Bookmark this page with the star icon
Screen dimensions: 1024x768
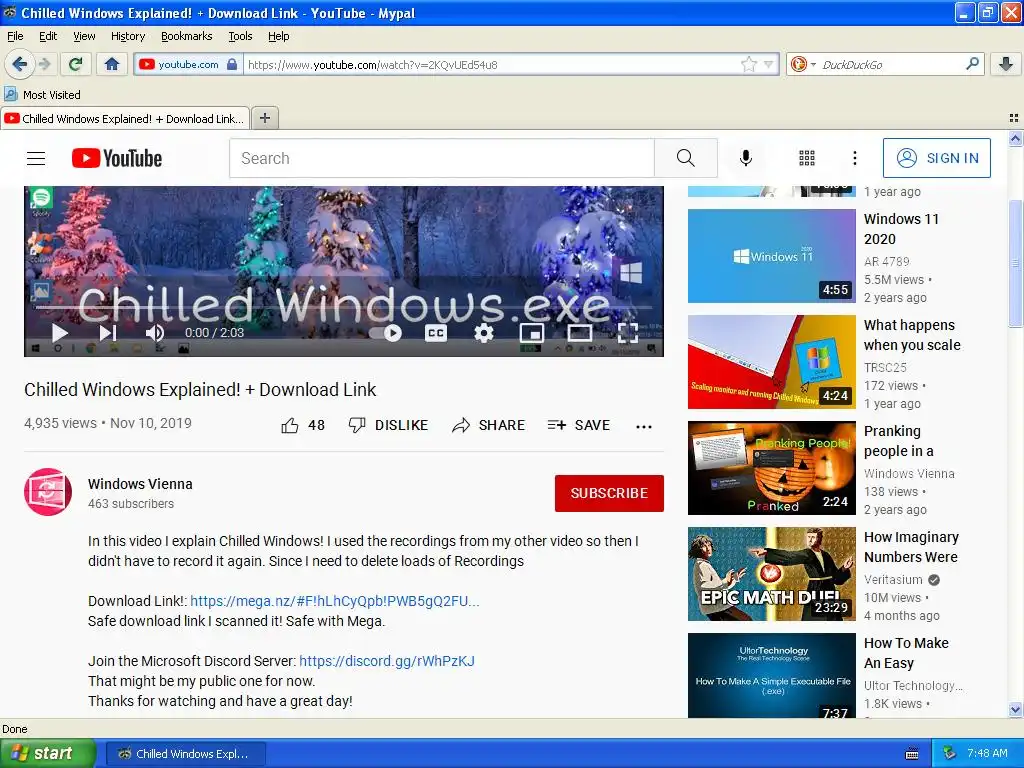tap(748, 65)
